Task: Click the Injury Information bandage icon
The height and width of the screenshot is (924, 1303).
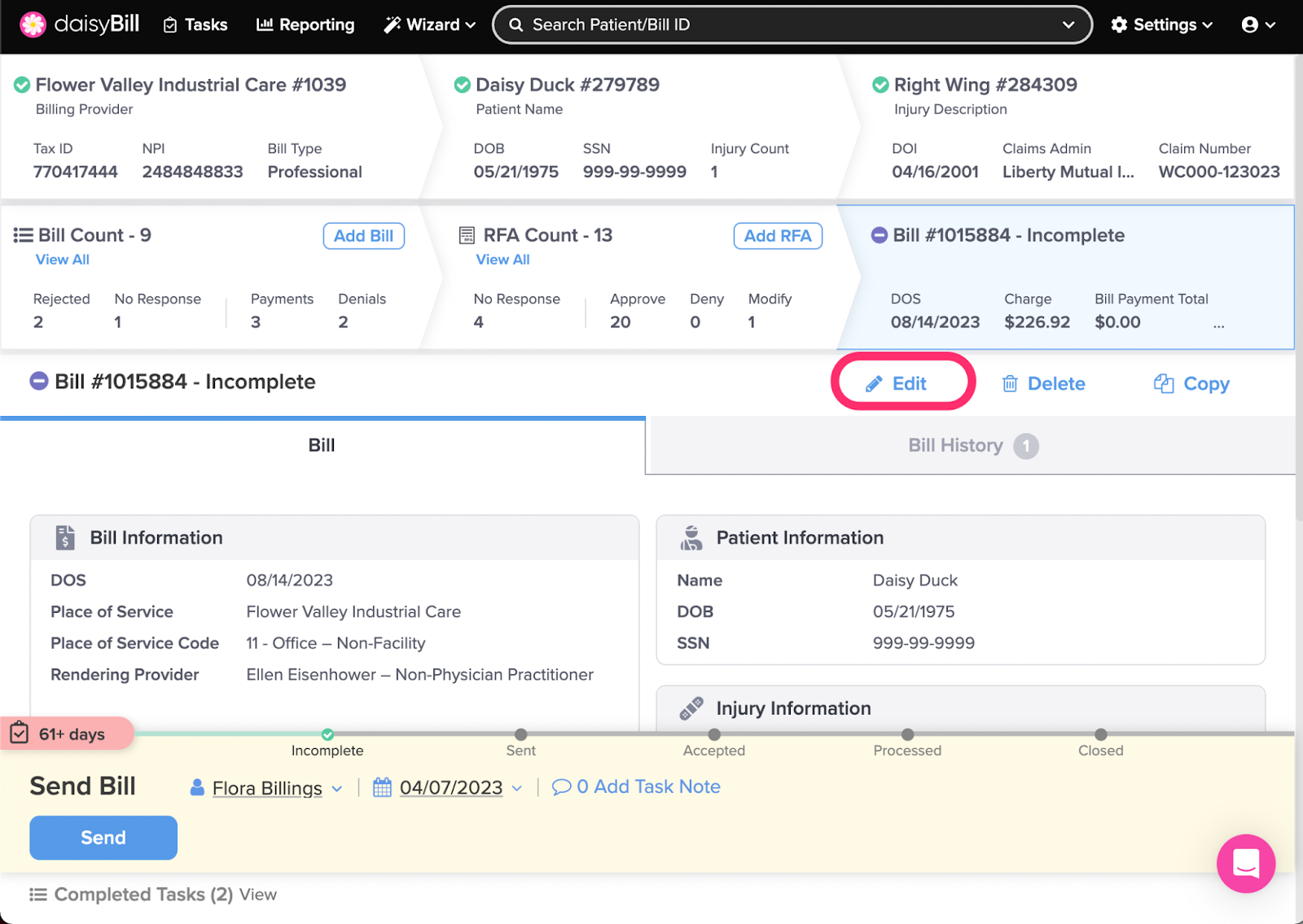Action: point(691,708)
